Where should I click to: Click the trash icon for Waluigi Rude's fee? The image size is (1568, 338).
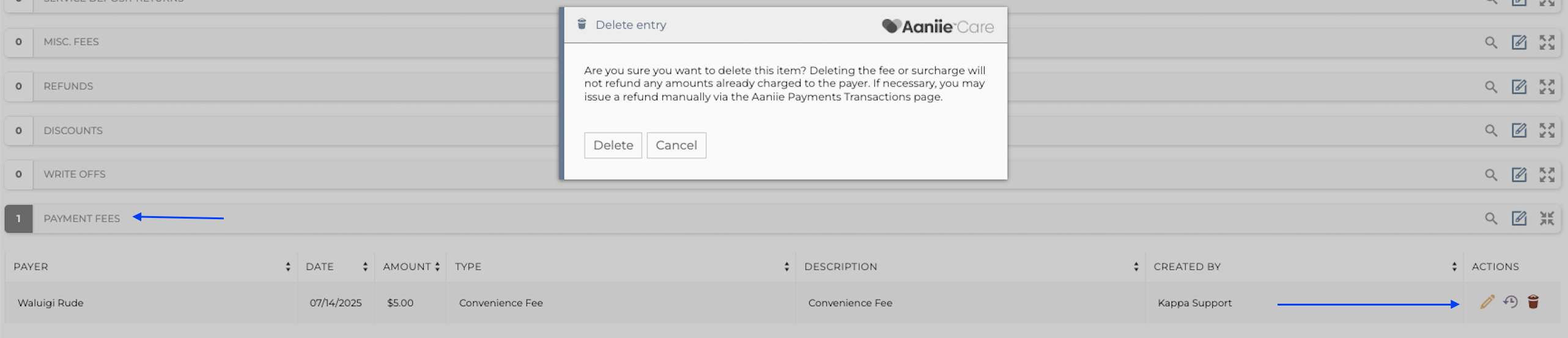pos(1533,302)
